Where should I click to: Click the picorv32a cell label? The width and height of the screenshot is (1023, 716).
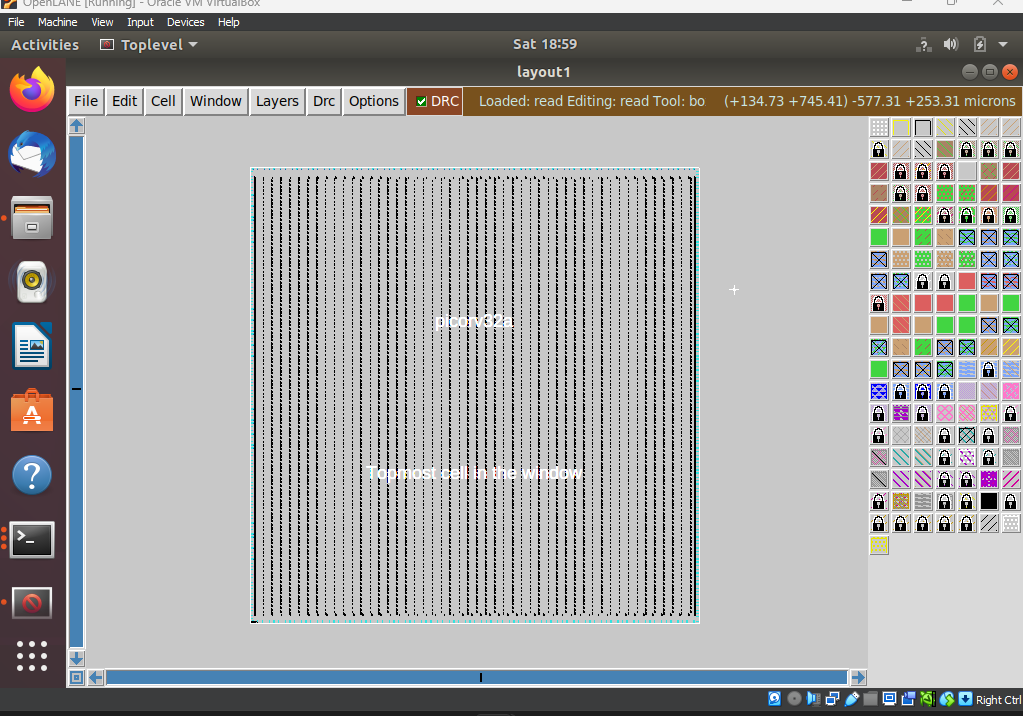pyautogui.click(x=474, y=321)
